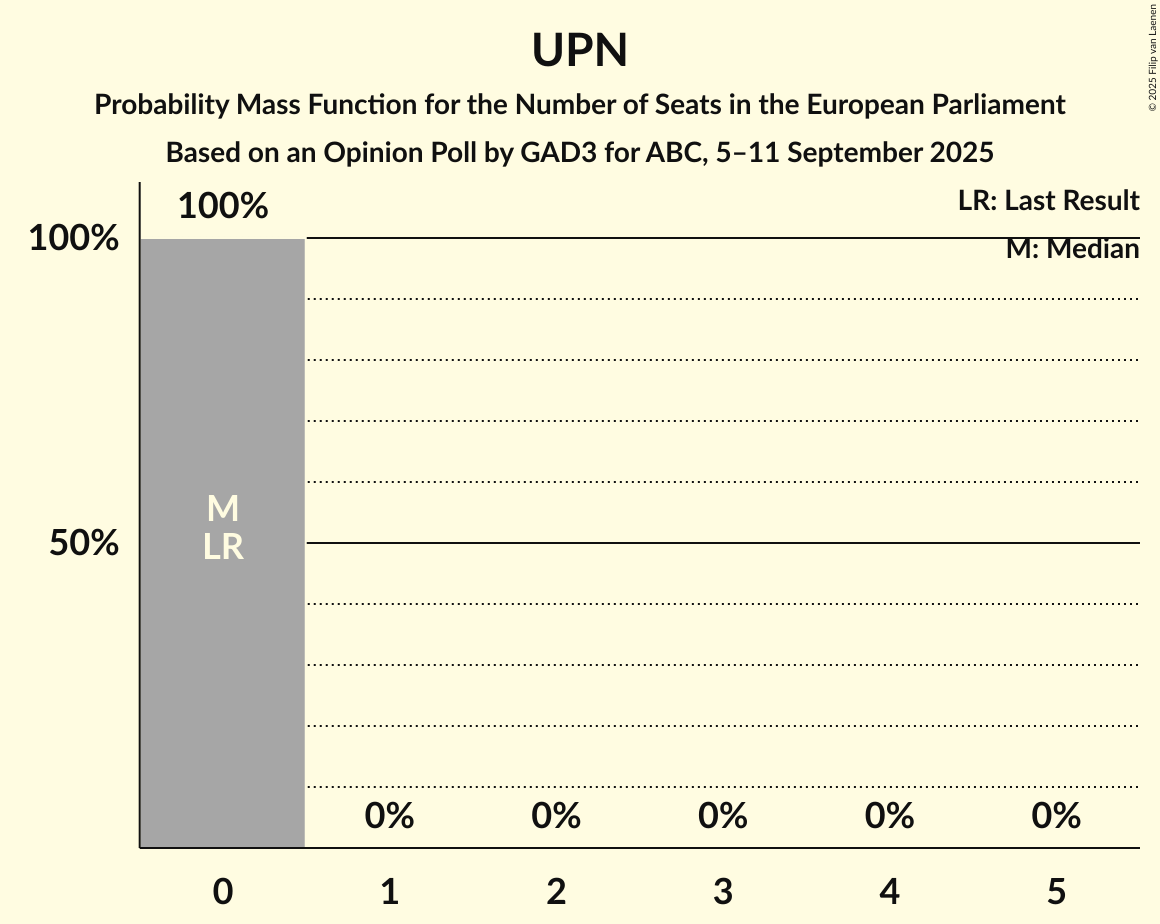Click the 0% label above seat 2
This screenshot has width=1160, height=924.
pyautogui.click(x=556, y=816)
